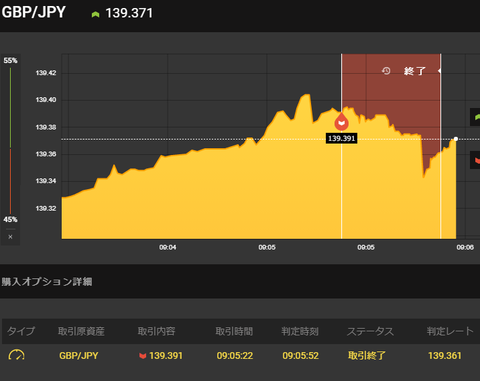Click the 終了 label in red zone
This screenshot has height=381, width=480.
pyautogui.click(x=415, y=71)
